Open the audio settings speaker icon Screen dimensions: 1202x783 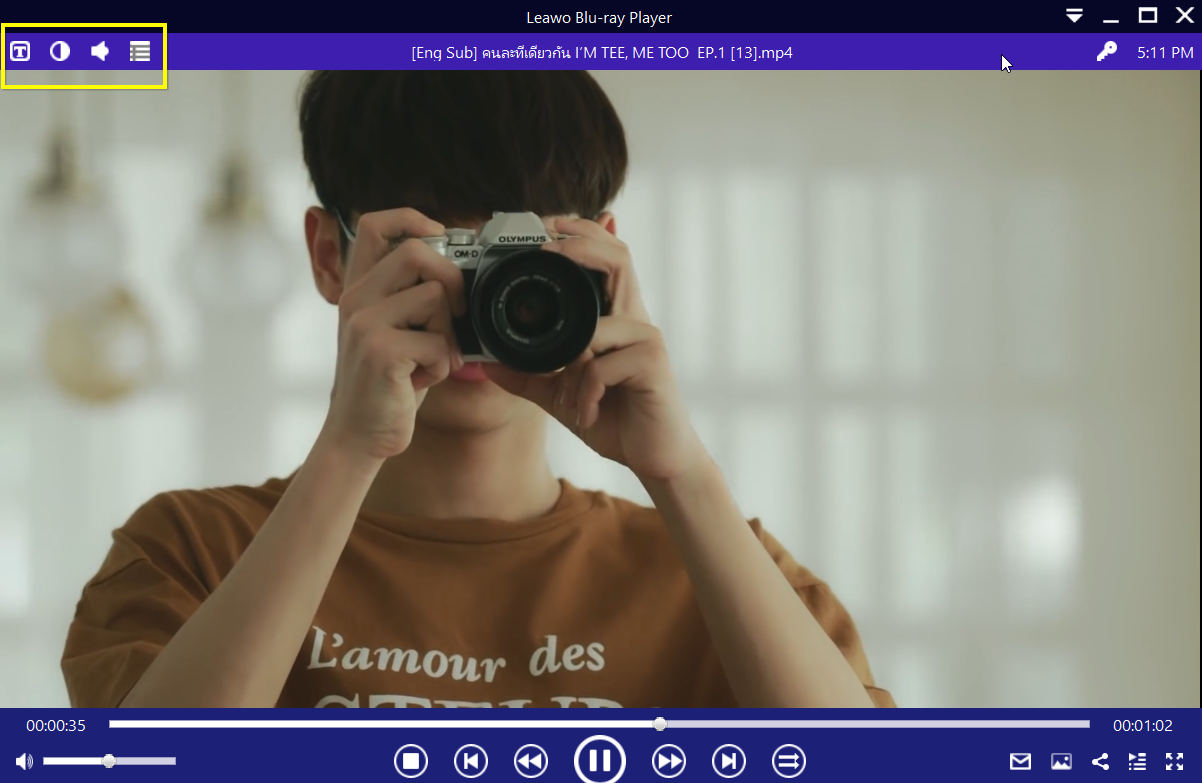99,50
